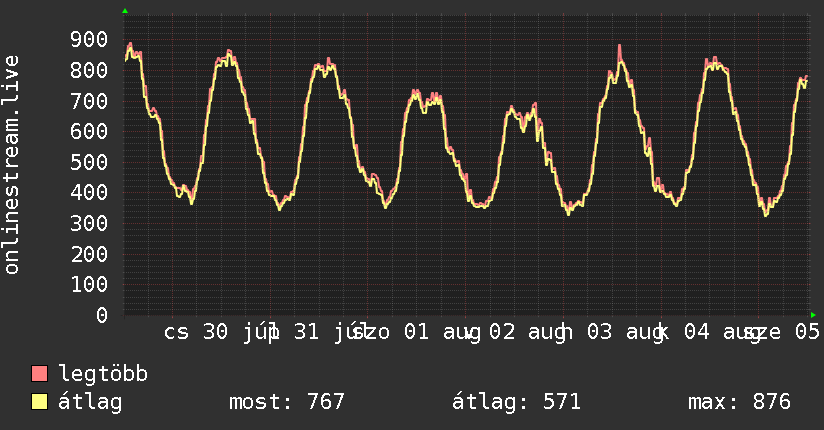Click the 'h 03 aug' date label

[612, 332]
